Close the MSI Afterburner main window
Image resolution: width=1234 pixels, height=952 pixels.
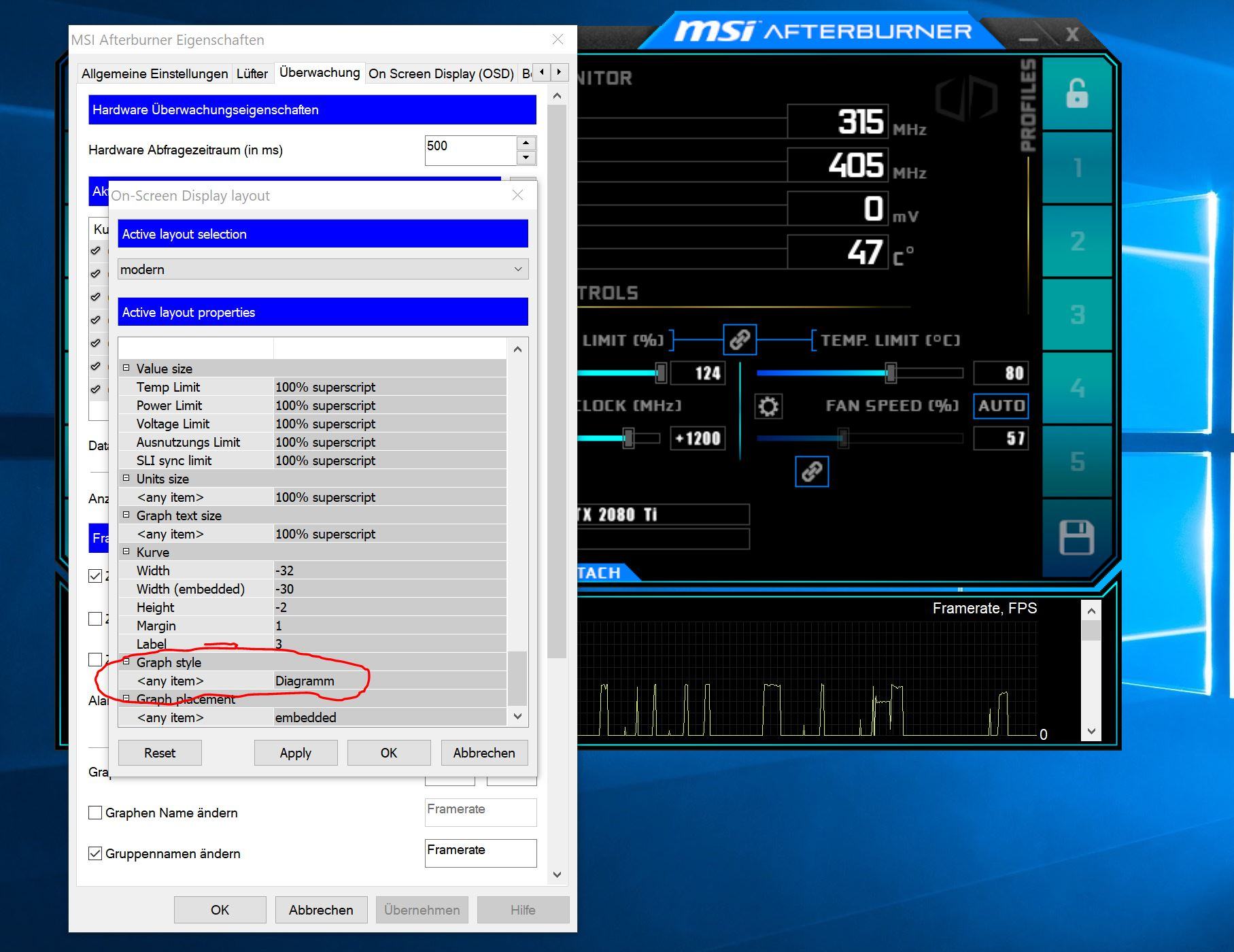(1072, 34)
